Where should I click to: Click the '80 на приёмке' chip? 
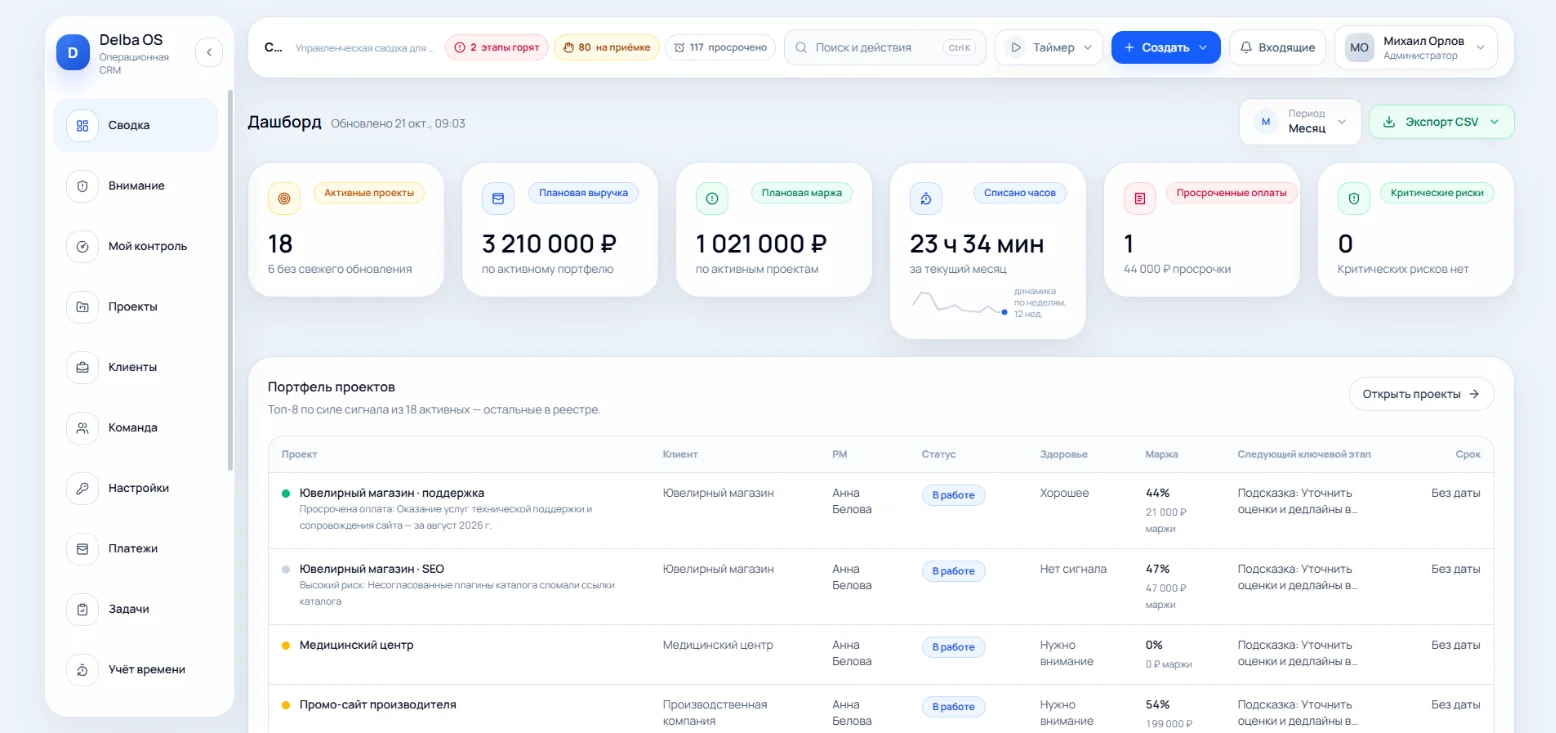click(607, 47)
